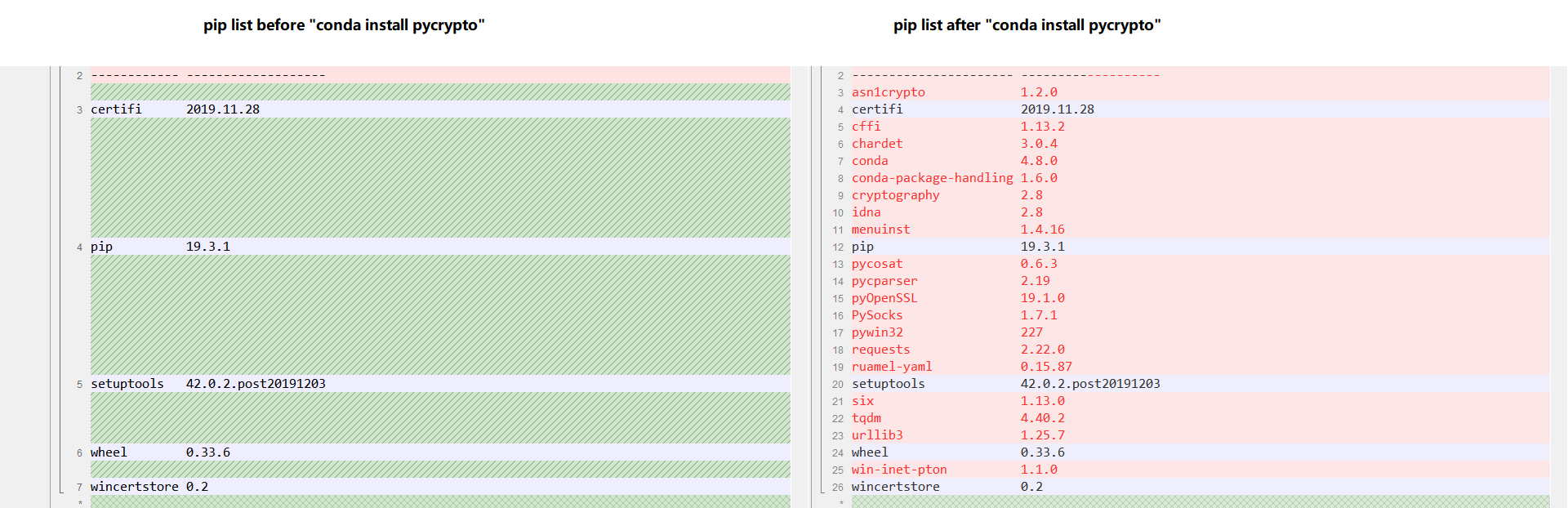Select 'pycosat' entry
1568x508 pixels.
coord(877,264)
